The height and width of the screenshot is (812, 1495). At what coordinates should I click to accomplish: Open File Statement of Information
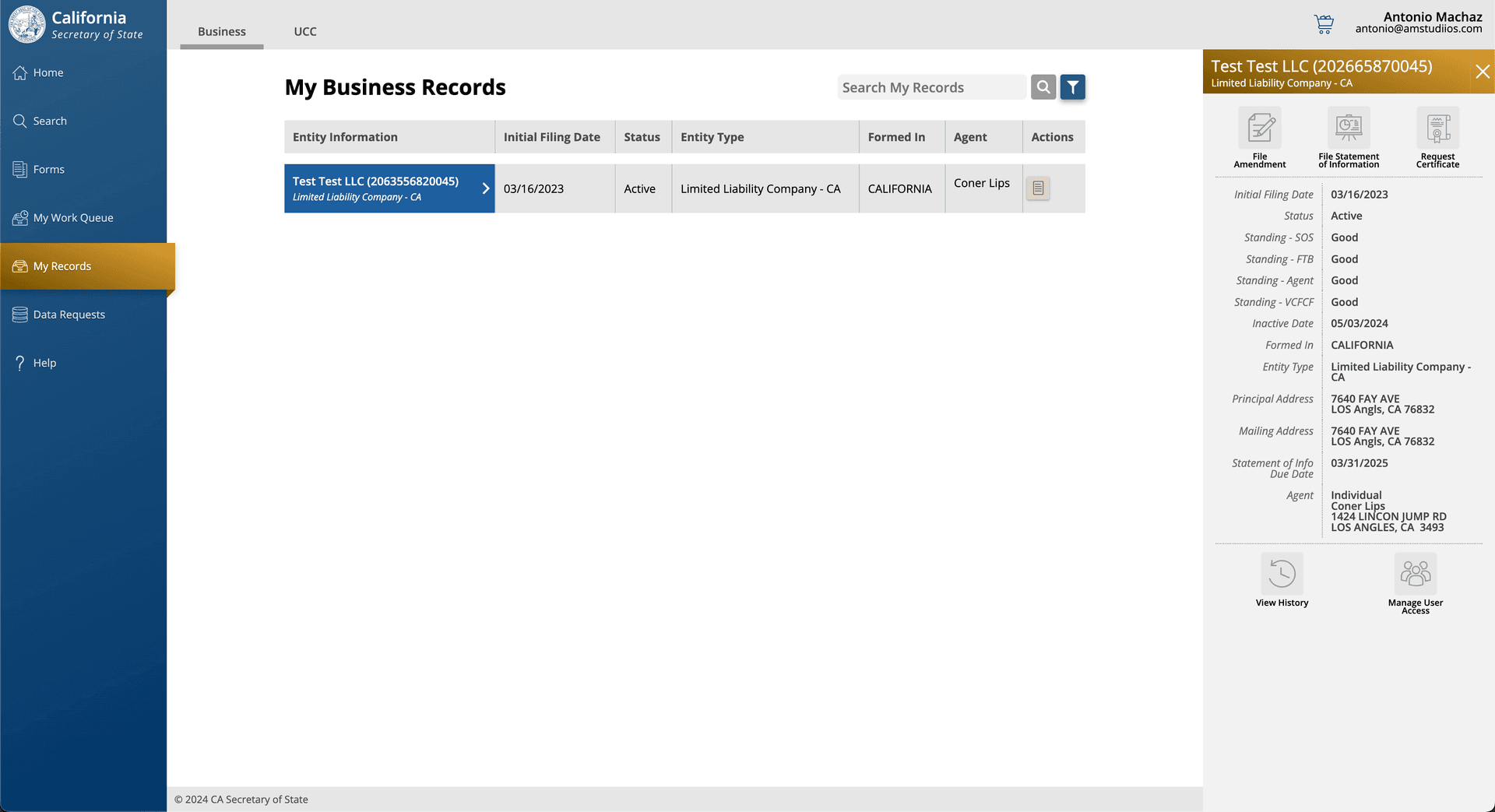pos(1348,128)
